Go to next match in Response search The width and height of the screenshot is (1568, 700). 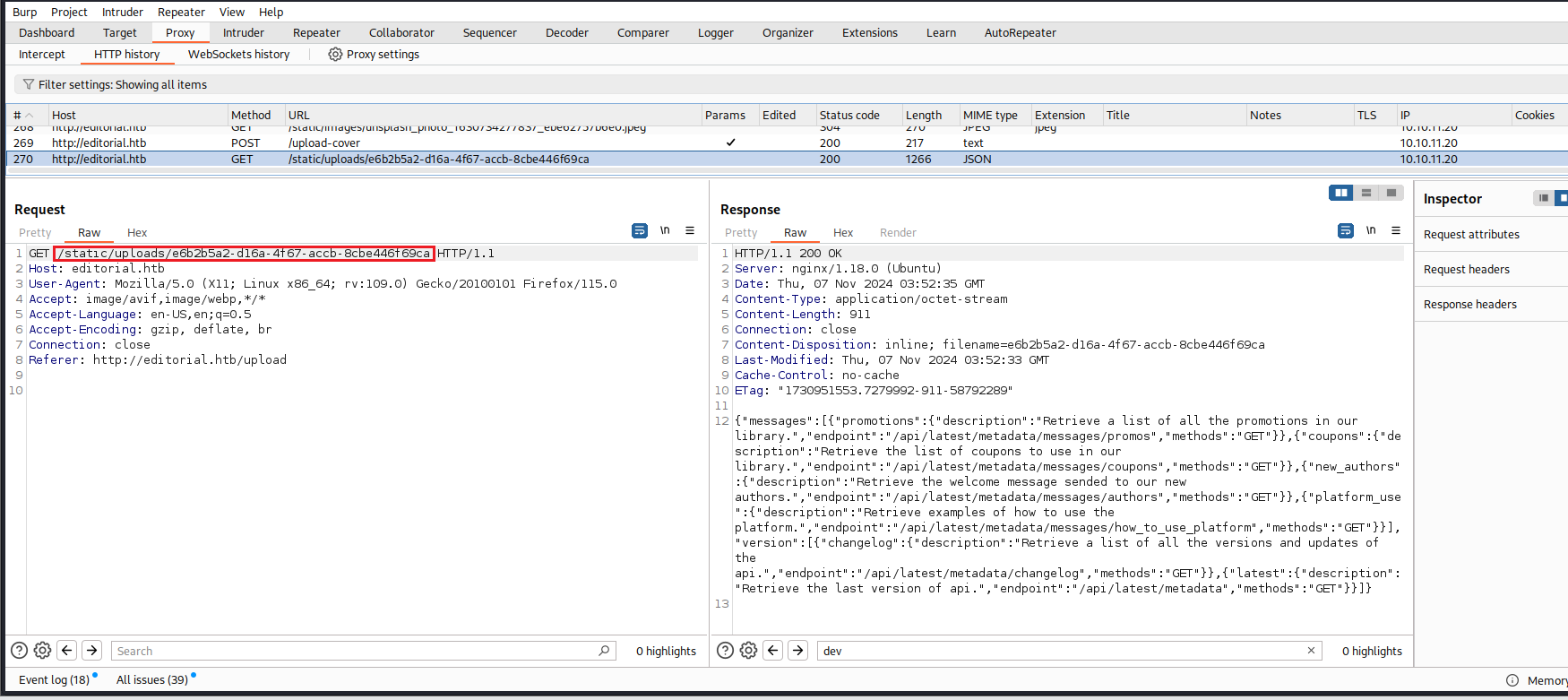(x=797, y=651)
